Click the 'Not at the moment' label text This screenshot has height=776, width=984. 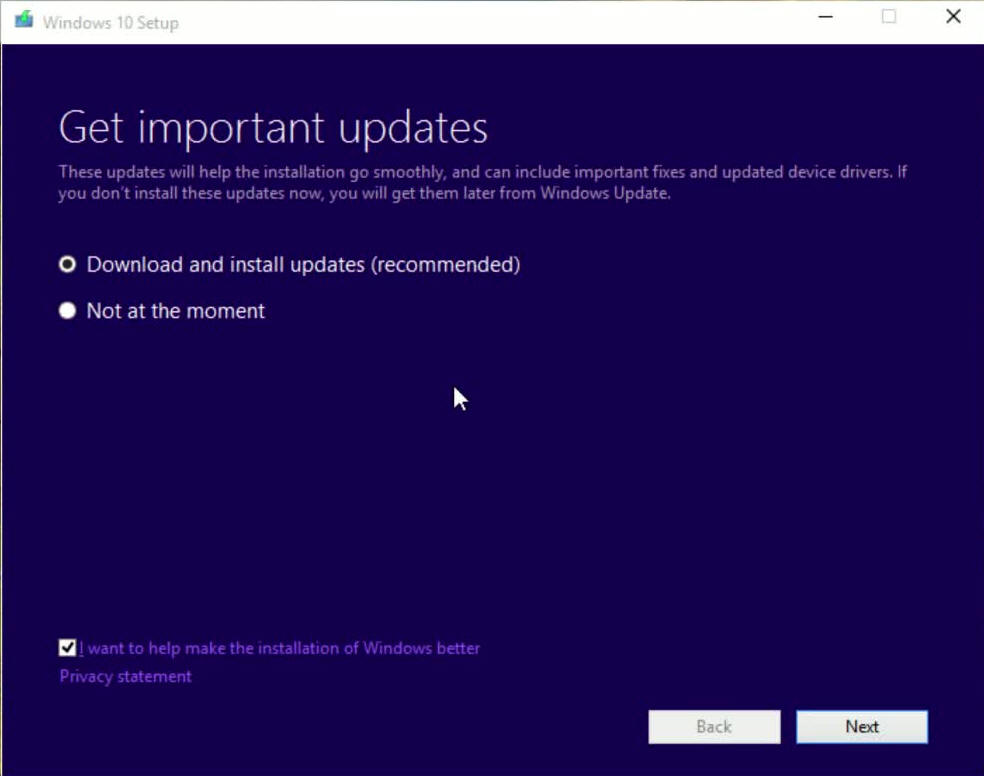click(x=175, y=311)
